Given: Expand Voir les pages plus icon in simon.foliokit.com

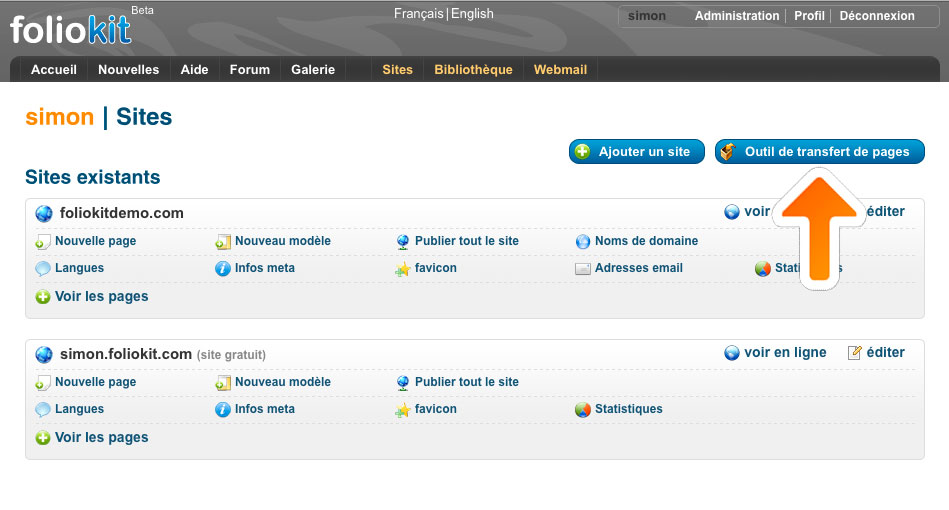Looking at the screenshot, I should click(42, 437).
